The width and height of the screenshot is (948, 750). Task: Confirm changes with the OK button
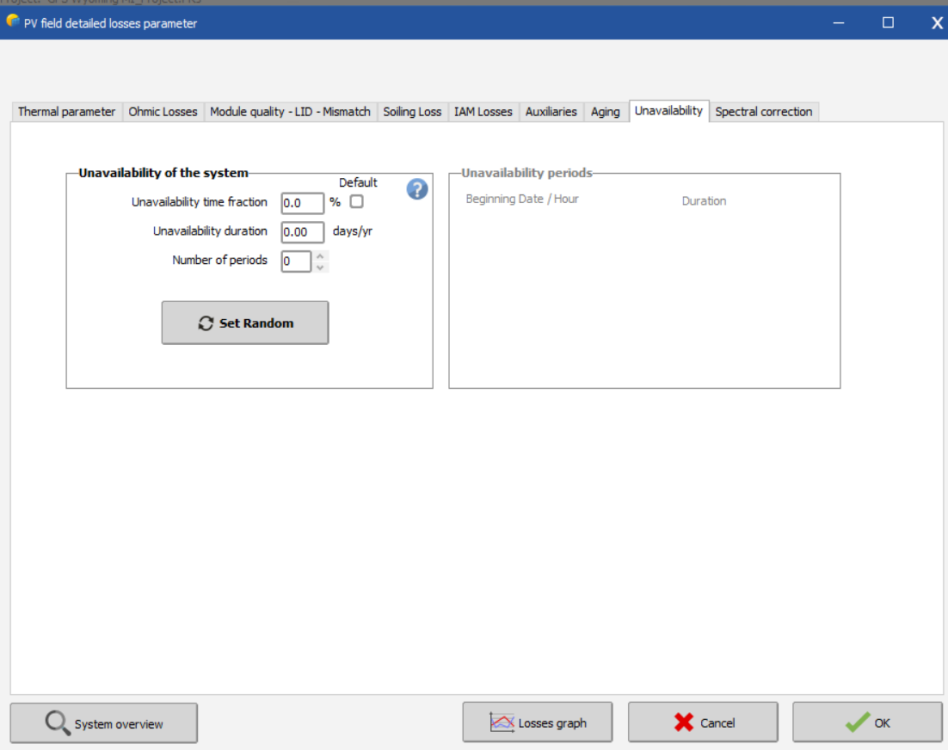point(867,723)
